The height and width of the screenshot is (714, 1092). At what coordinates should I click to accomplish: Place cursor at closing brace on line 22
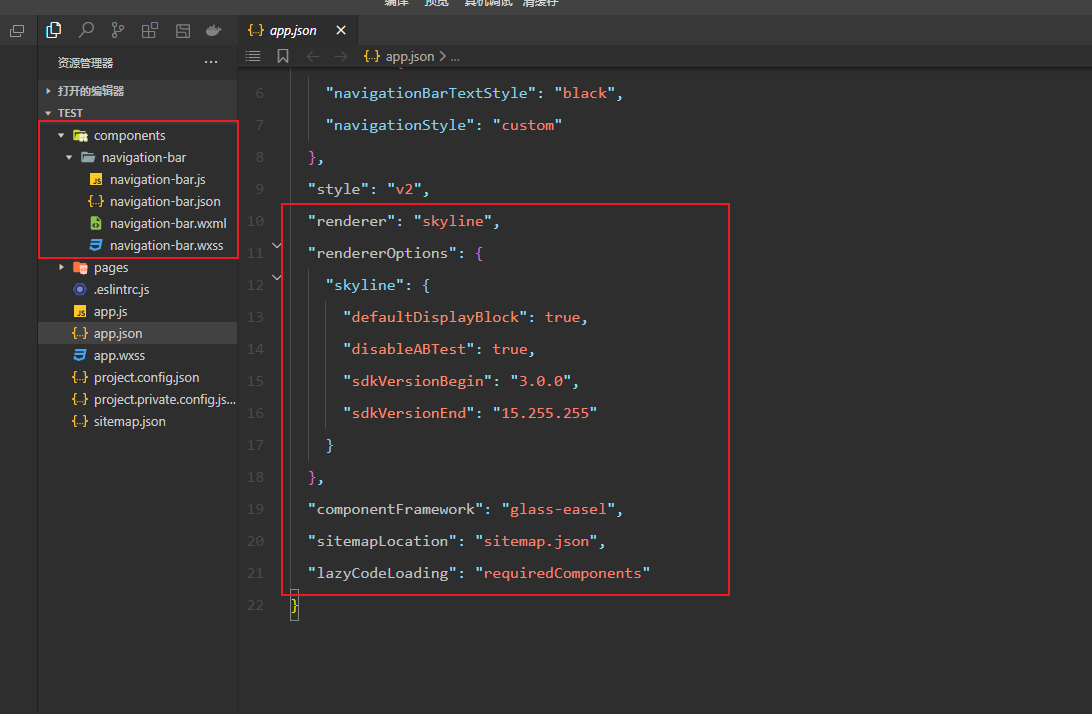(295, 605)
